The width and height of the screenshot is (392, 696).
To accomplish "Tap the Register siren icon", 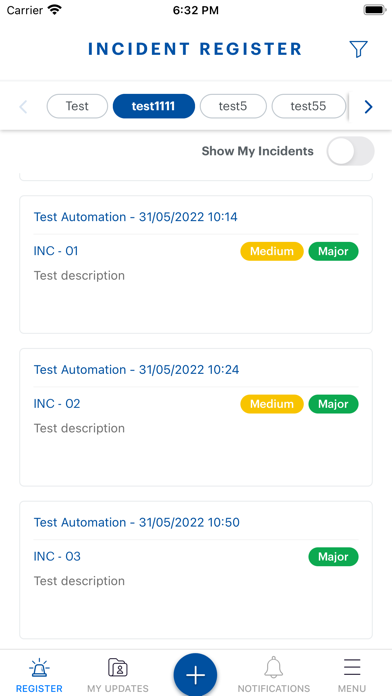I will coord(40,668).
